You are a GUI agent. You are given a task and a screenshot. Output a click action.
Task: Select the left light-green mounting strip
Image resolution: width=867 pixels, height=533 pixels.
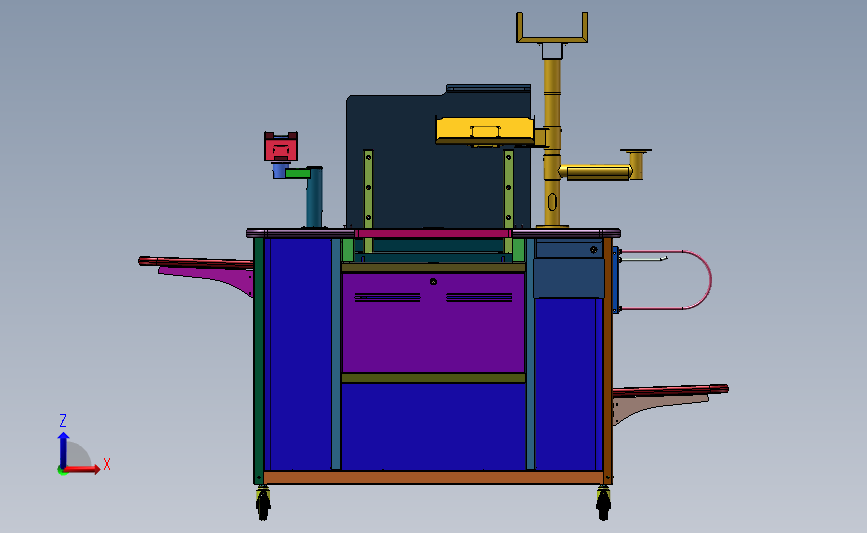(x=368, y=201)
